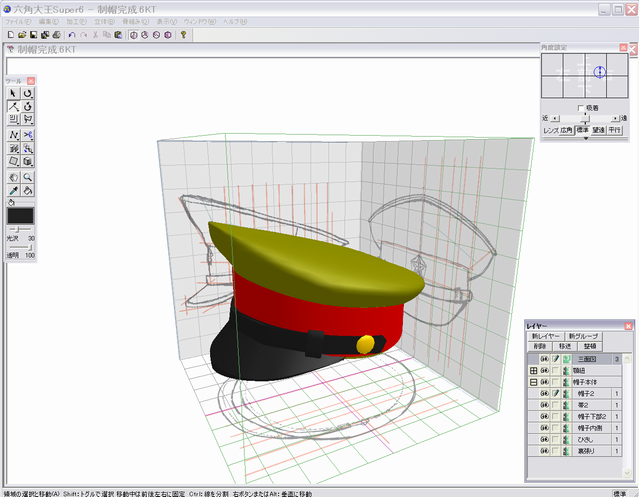Activate the hand pan tool
This screenshot has height=497, width=639.
[14, 175]
